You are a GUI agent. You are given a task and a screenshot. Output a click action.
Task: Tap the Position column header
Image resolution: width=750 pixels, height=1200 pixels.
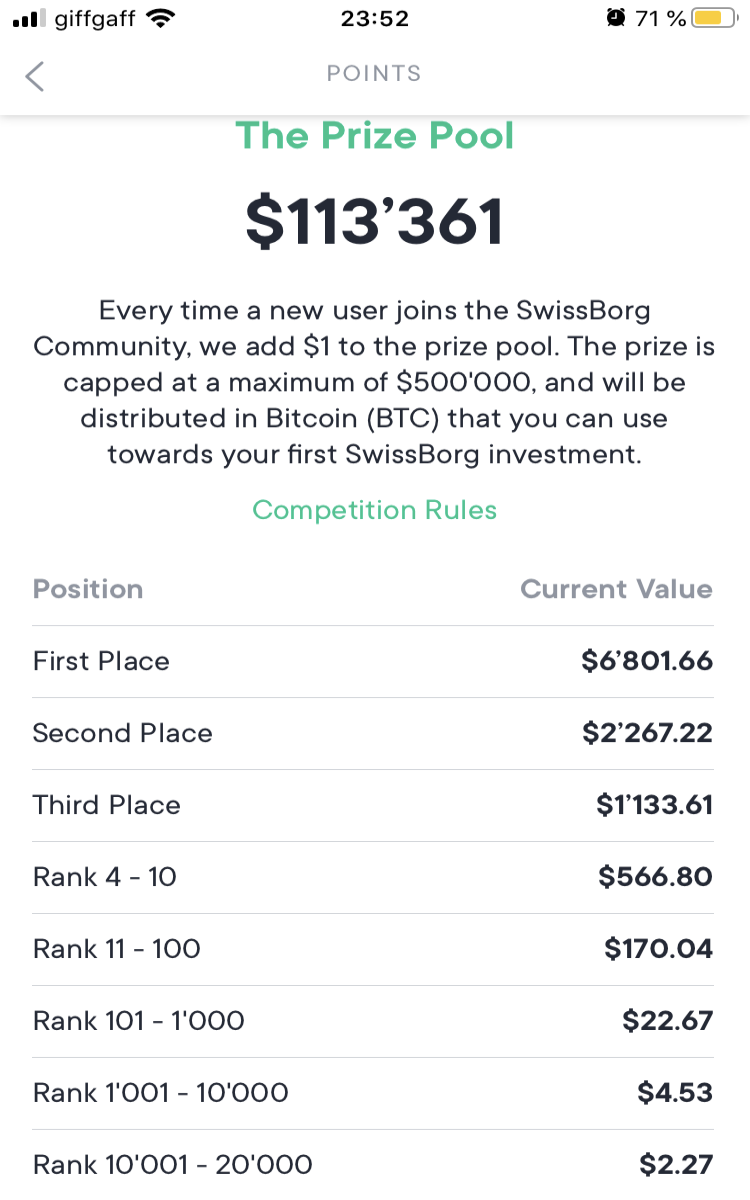click(88, 589)
